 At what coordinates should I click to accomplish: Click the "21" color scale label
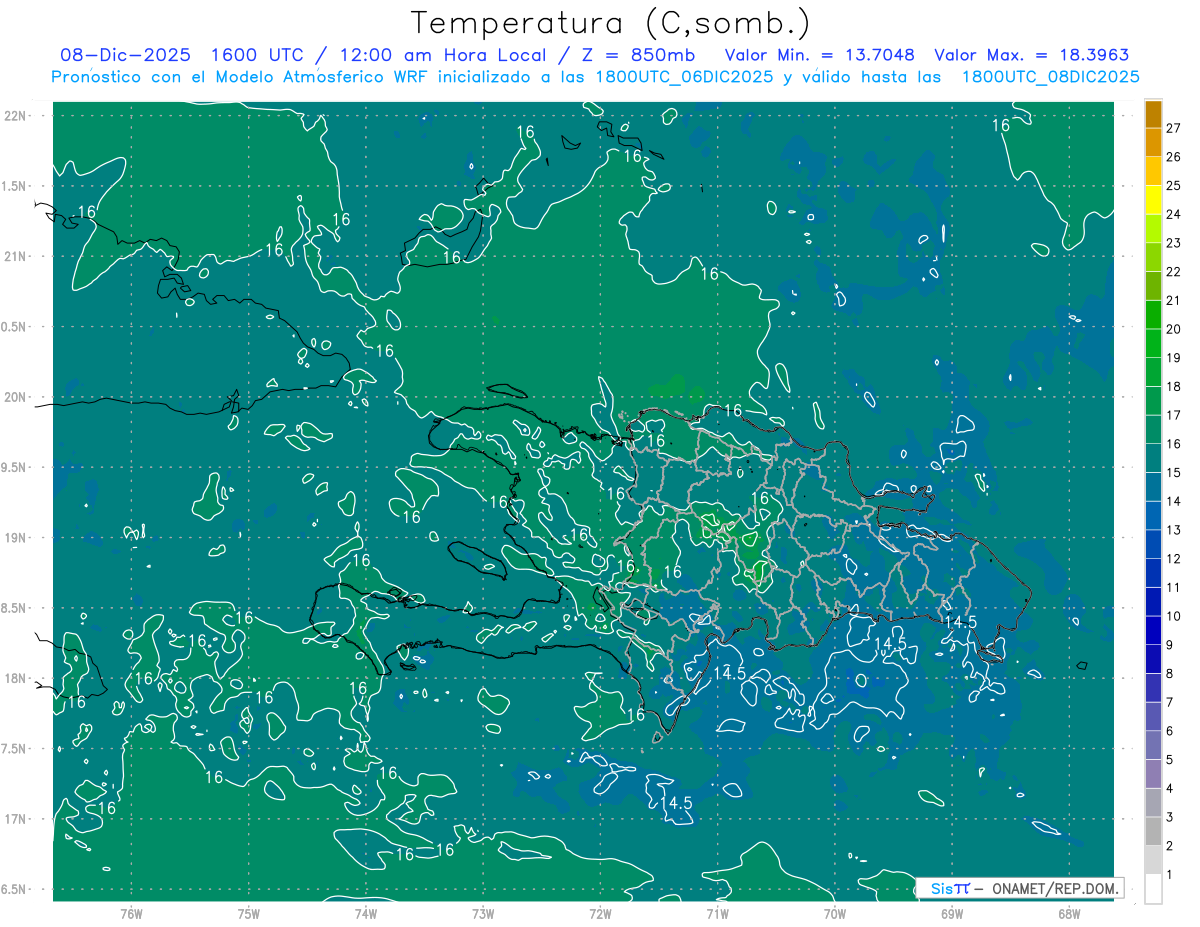(x=1173, y=301)
